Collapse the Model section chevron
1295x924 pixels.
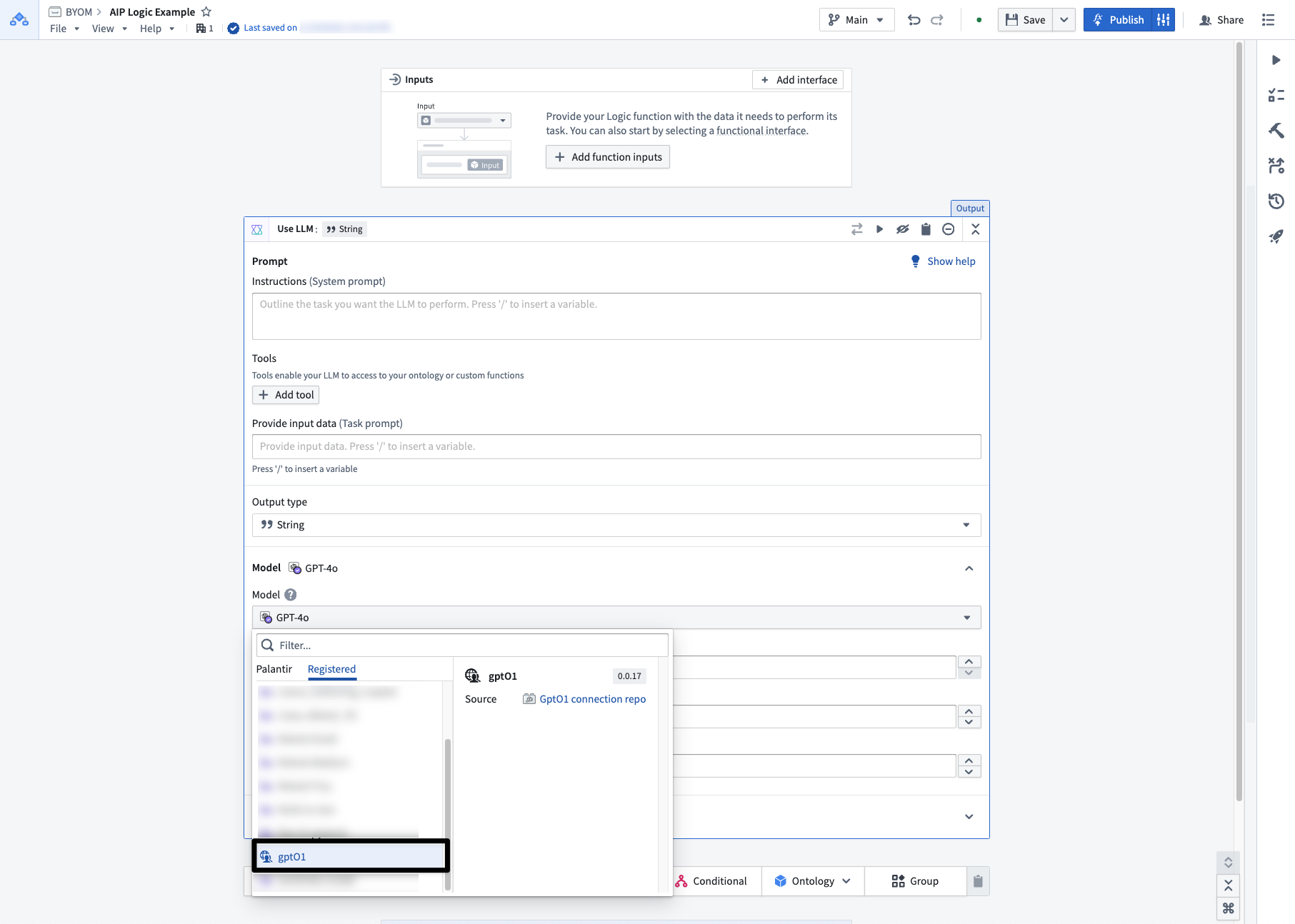click(x=969, y=568)
